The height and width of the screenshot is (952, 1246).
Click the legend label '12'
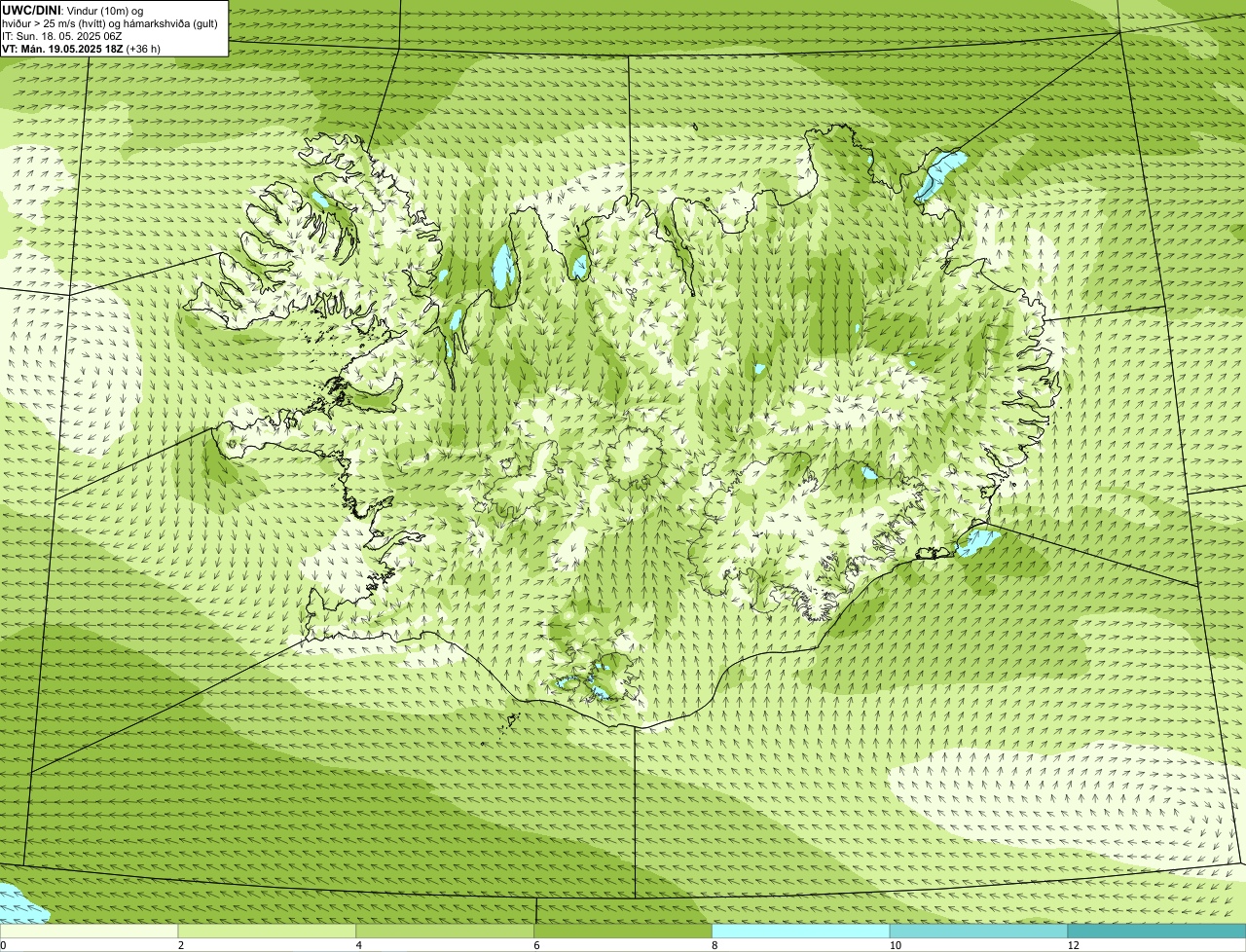click(1073, 945)
